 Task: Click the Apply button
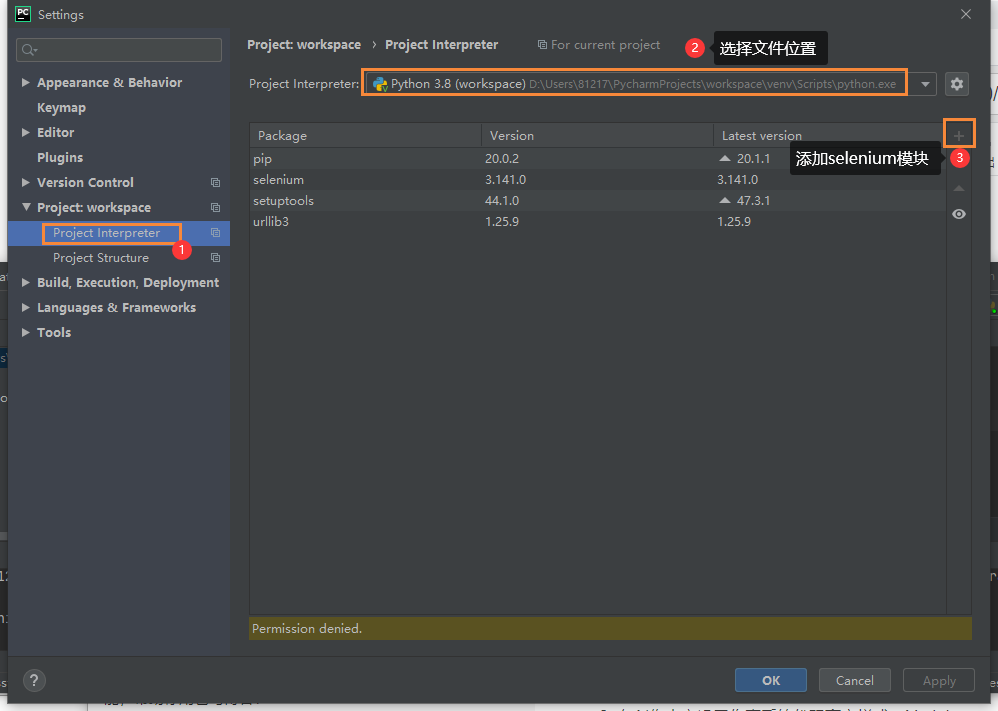[x=939, y=680]
